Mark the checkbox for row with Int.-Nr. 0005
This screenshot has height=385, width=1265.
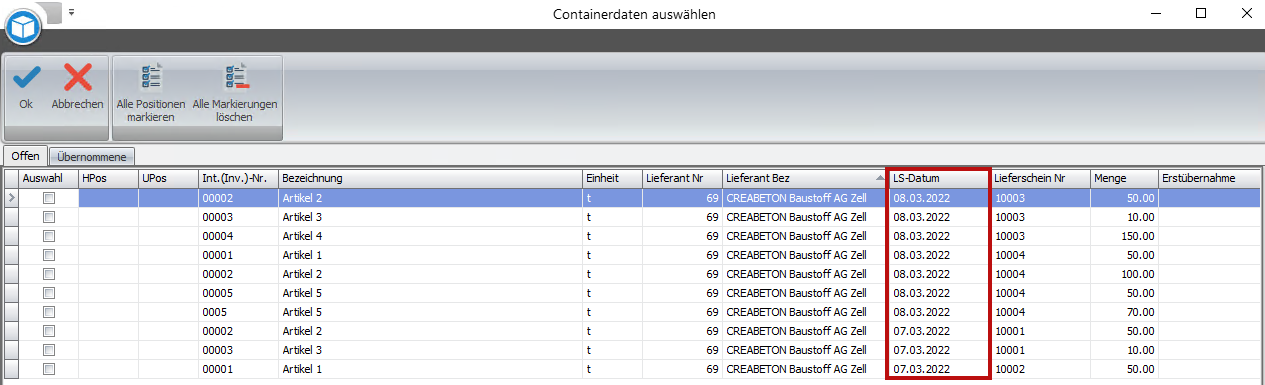coord(48,312)
